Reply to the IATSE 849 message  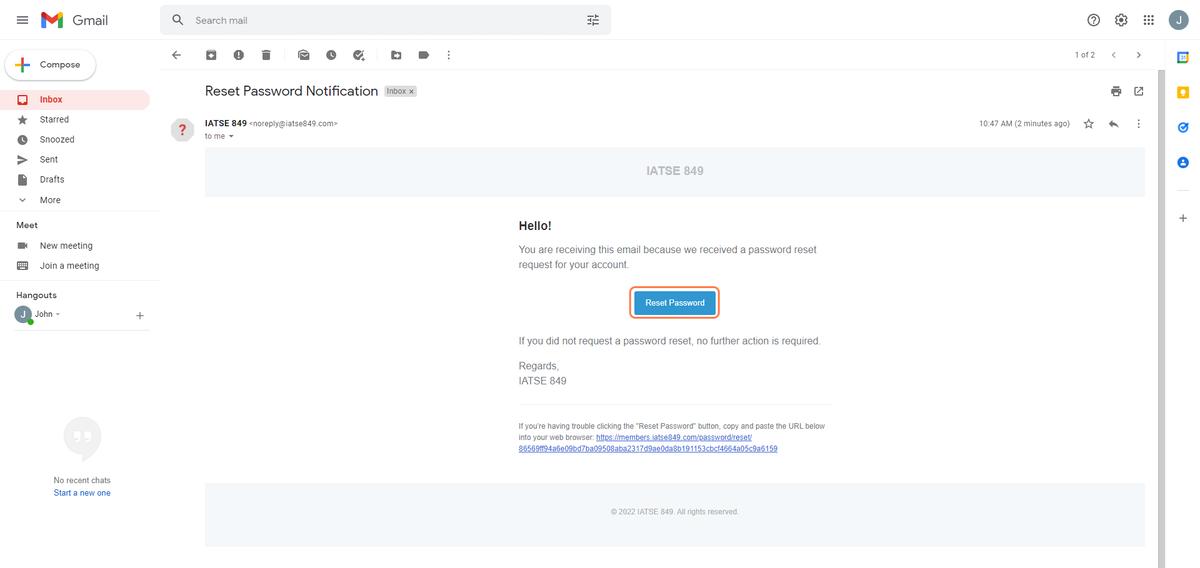[x=1113, y=124]
